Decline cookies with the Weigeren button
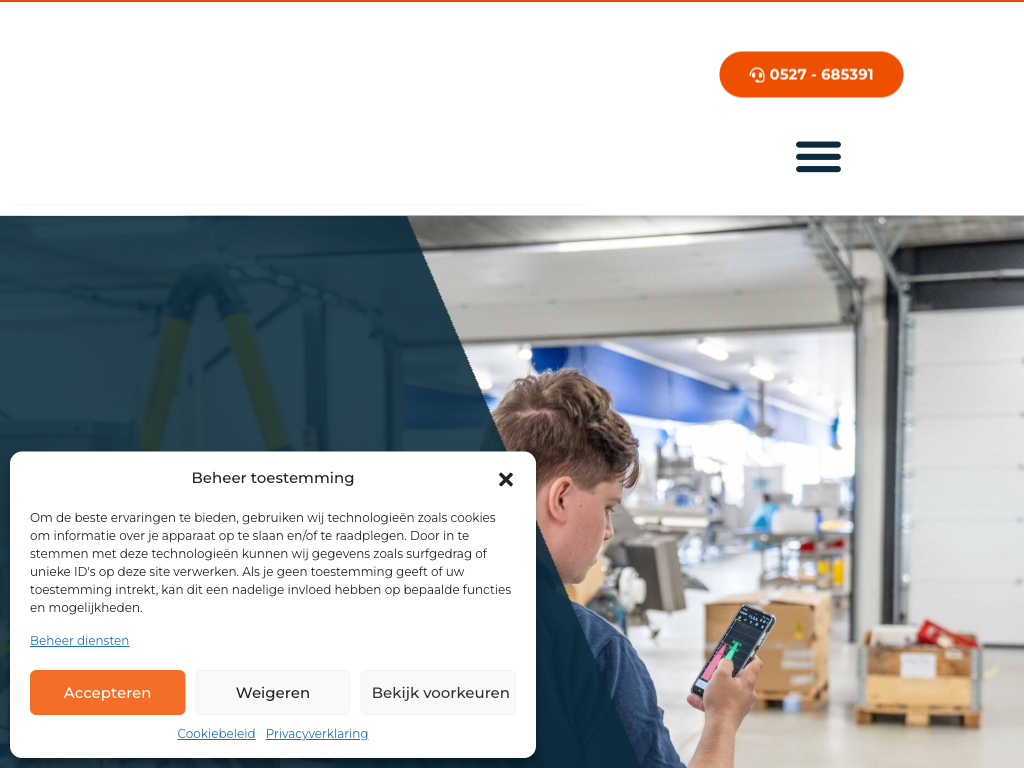Image resolution: width=1024 pixels, height=768 pixels. tap(273, 692)
